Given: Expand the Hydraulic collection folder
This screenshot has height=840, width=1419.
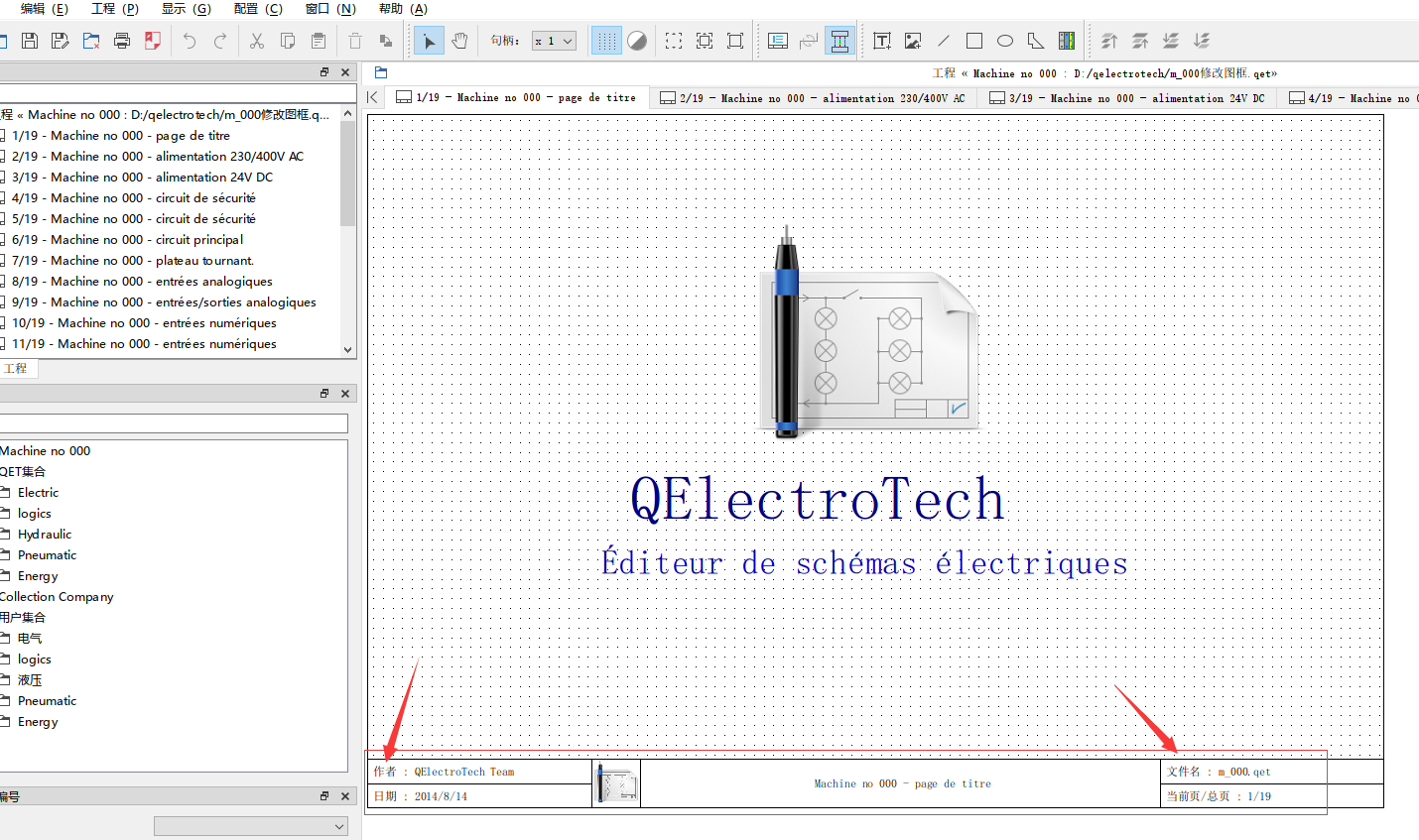Looking at the screenshot, I should coord(45,534).
